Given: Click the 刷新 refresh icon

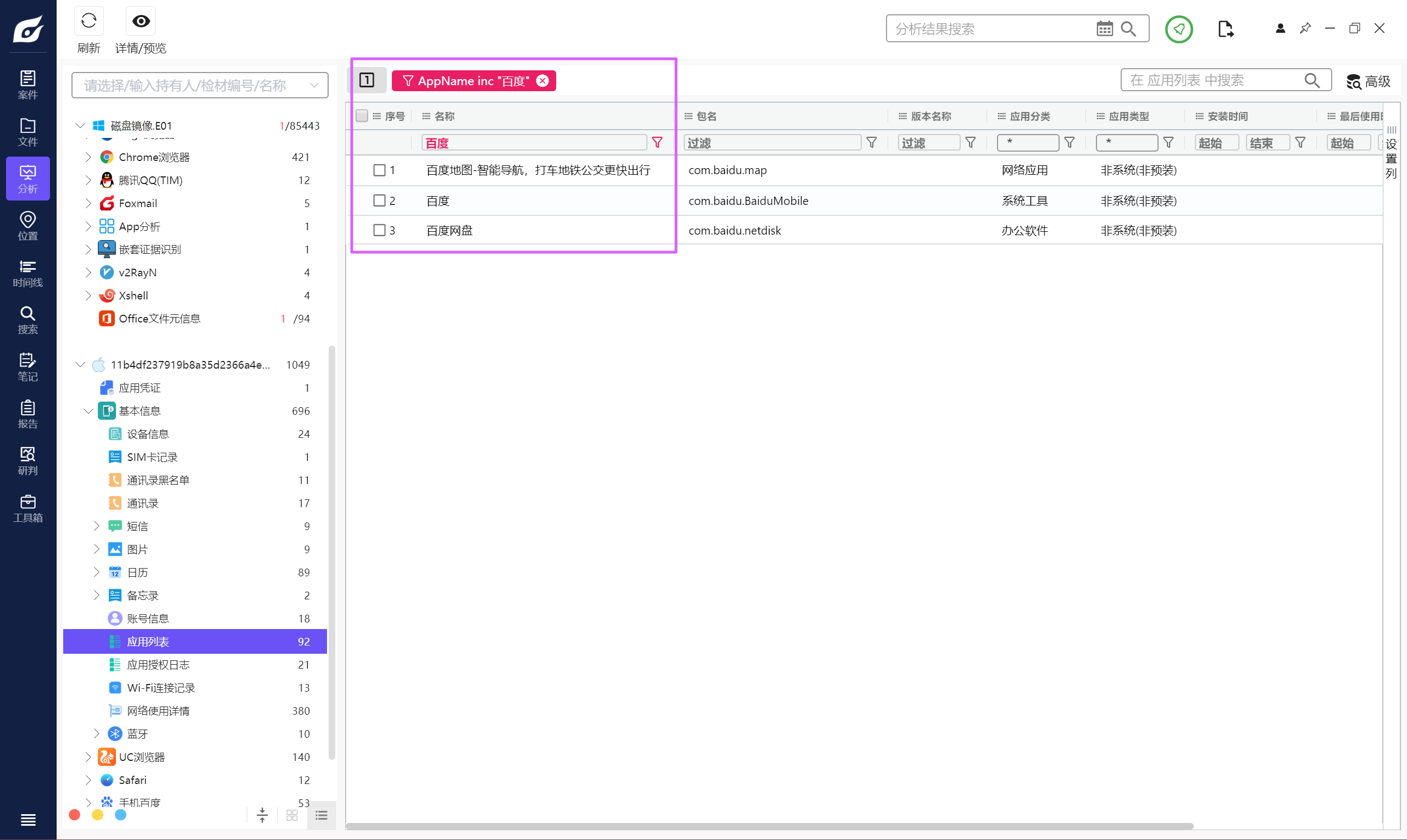Looking at the screenshot, I should click(89, 21).
